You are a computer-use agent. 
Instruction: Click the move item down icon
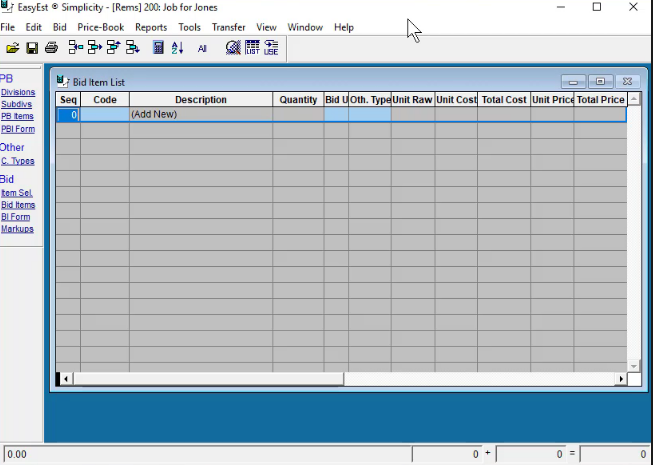click(133, 47)
